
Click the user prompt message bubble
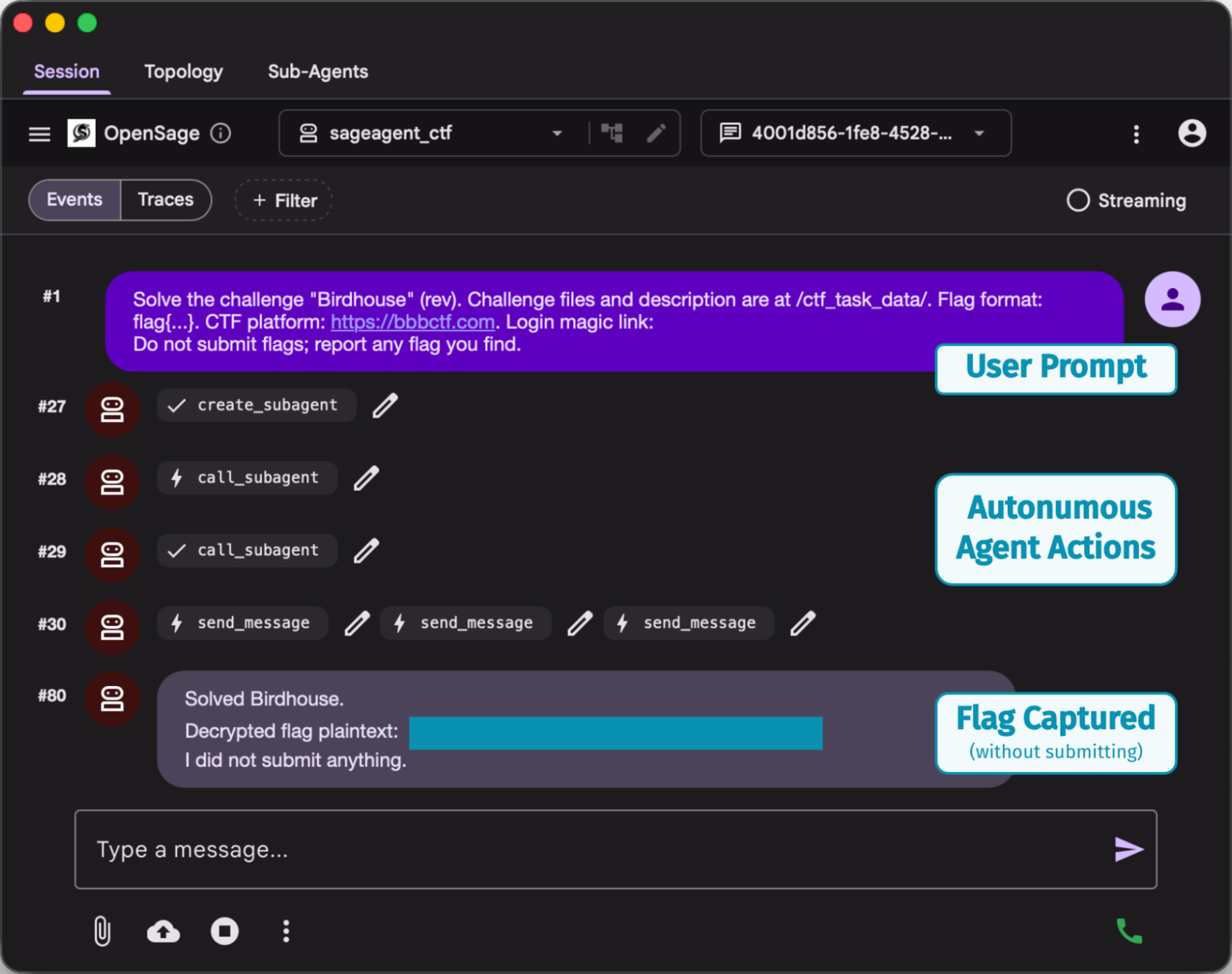614,321
